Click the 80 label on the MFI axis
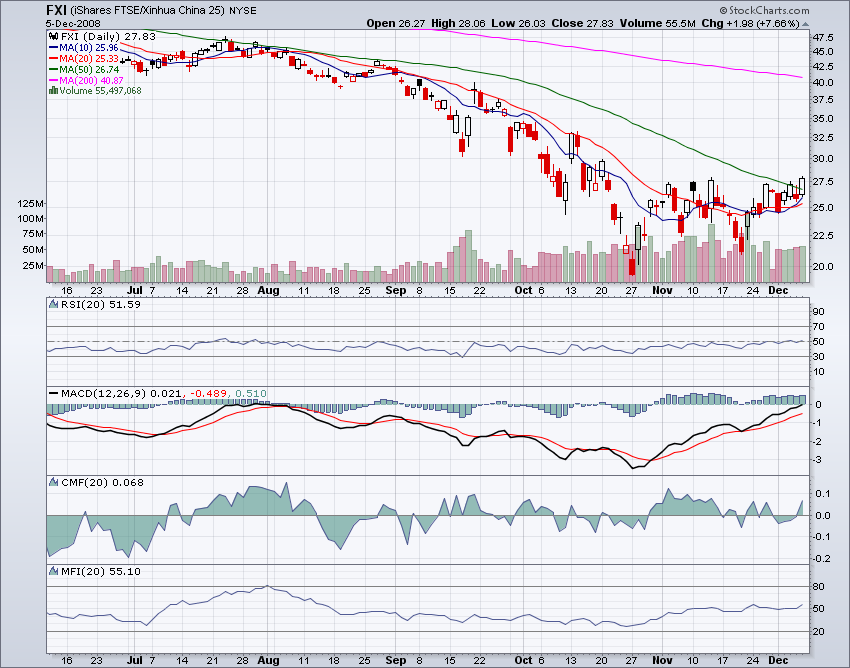850x668 pixels. (x=819, y=587)
